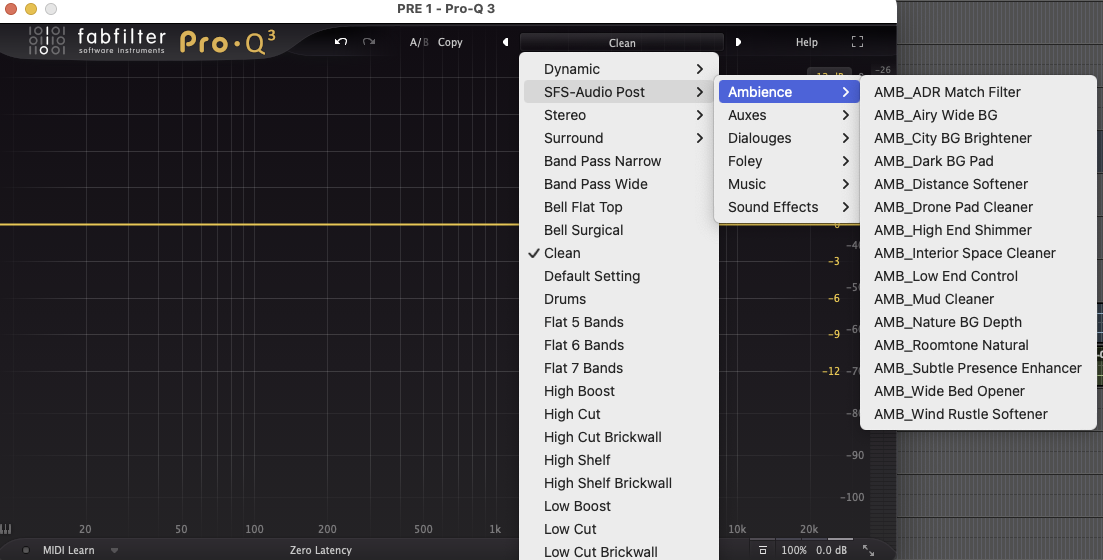
Task: Click the Copy button
Action: coord(450,42)
